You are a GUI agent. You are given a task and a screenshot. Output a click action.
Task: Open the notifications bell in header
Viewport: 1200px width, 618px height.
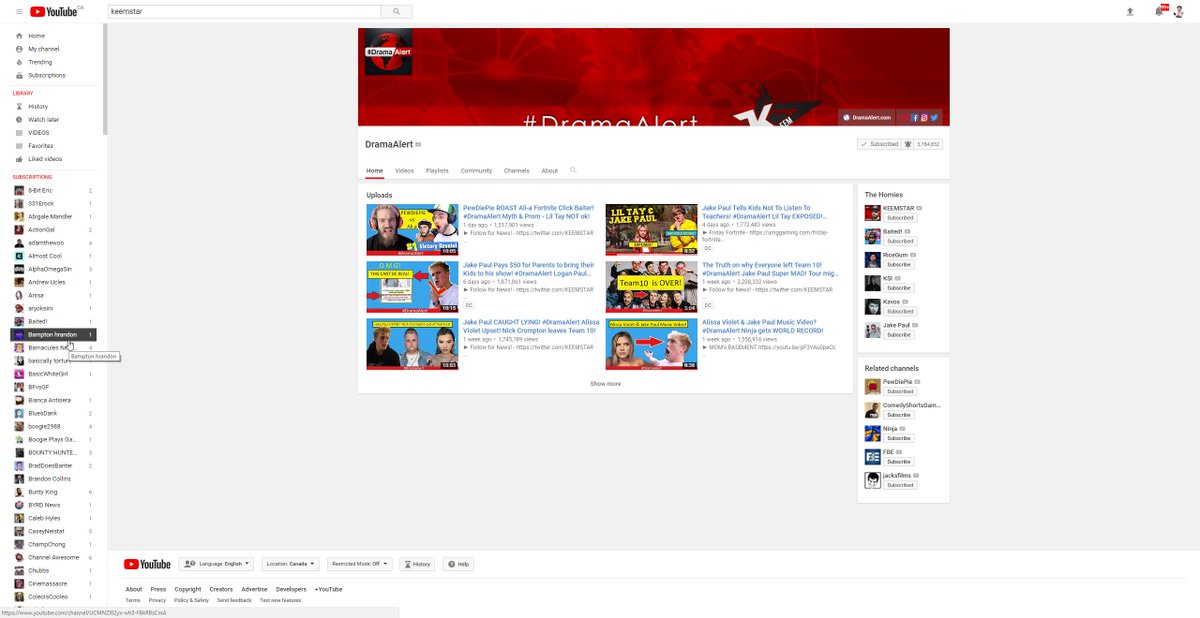(x=1160, y=11)
